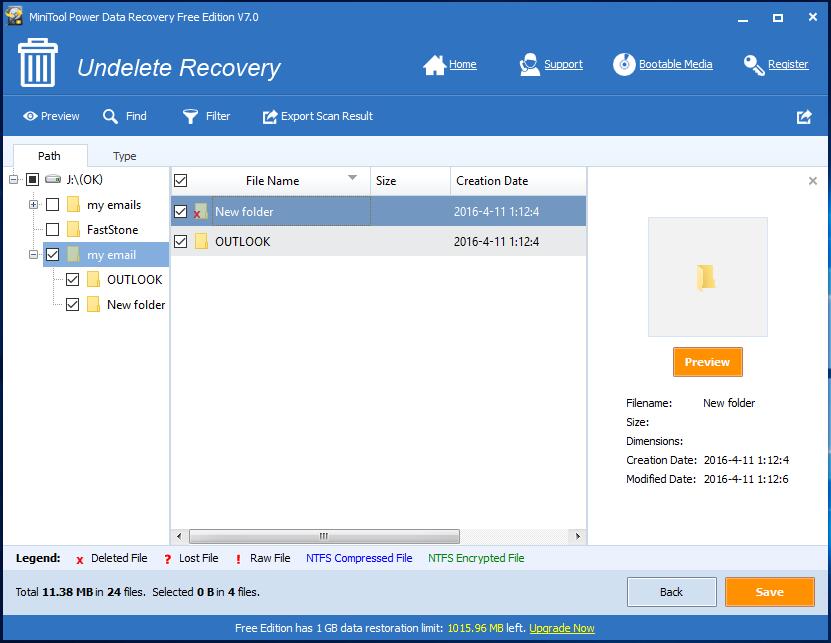Collapse the my email folder node

tap(33, 254)
